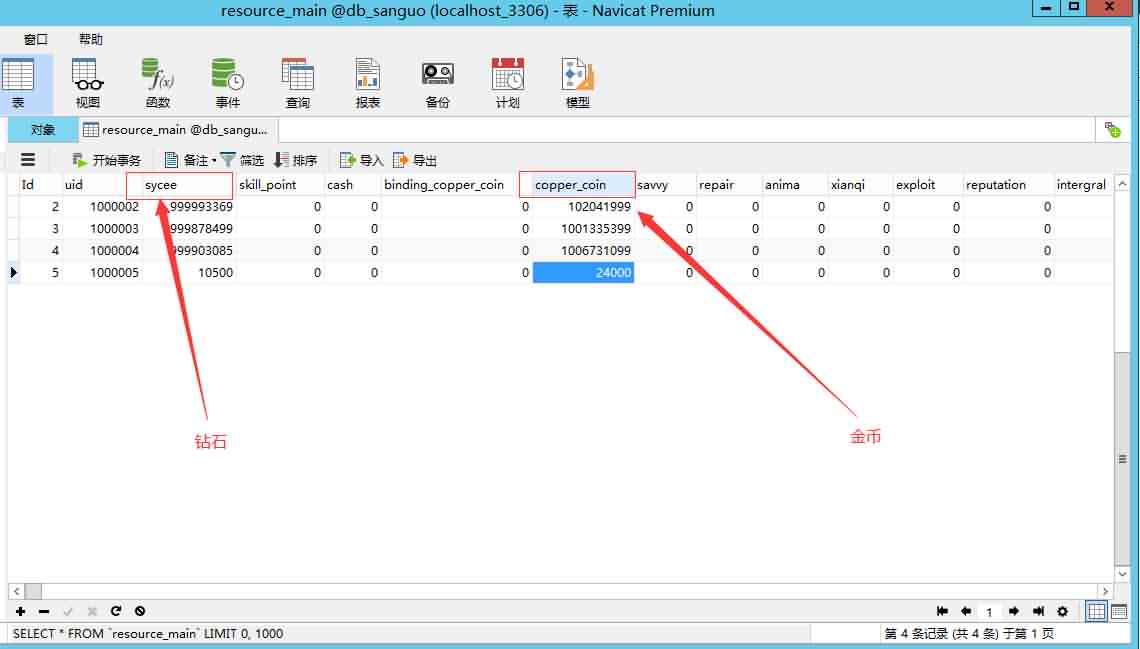Toggle the 筛选 (Filter) option
The width and height of the screenshot is (1140, 649).
[242, 160]
